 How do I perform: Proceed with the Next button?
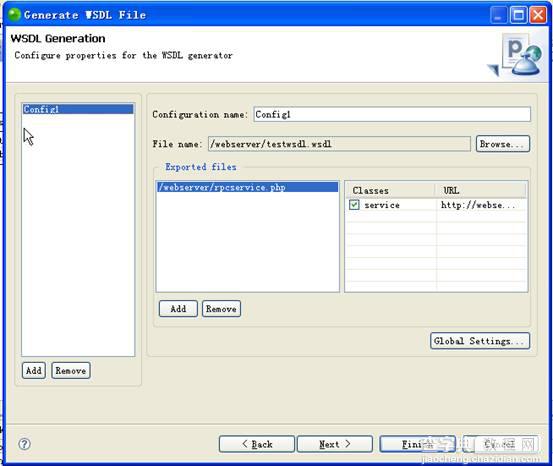[x=335, y=444]
